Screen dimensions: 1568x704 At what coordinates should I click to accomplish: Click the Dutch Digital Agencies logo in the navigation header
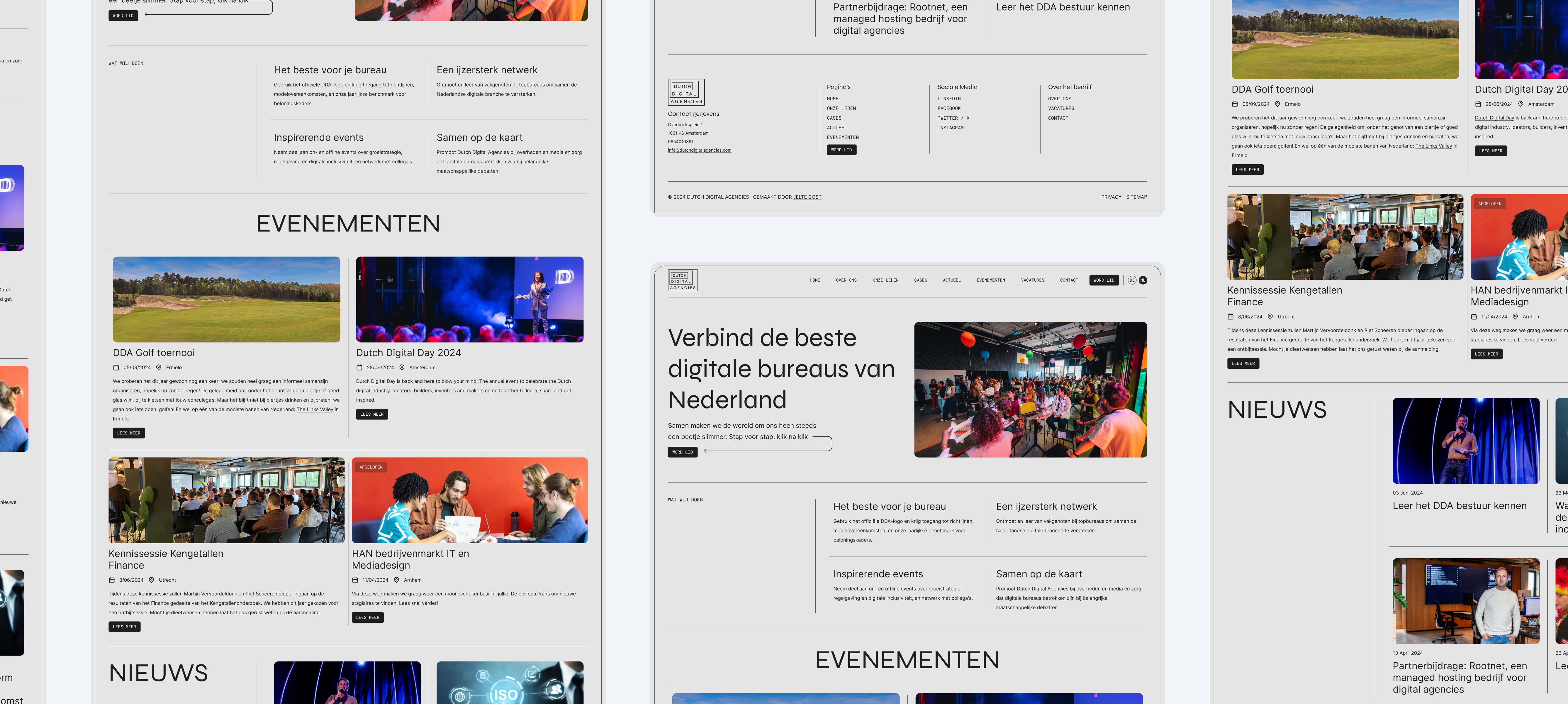click(682, 280)
